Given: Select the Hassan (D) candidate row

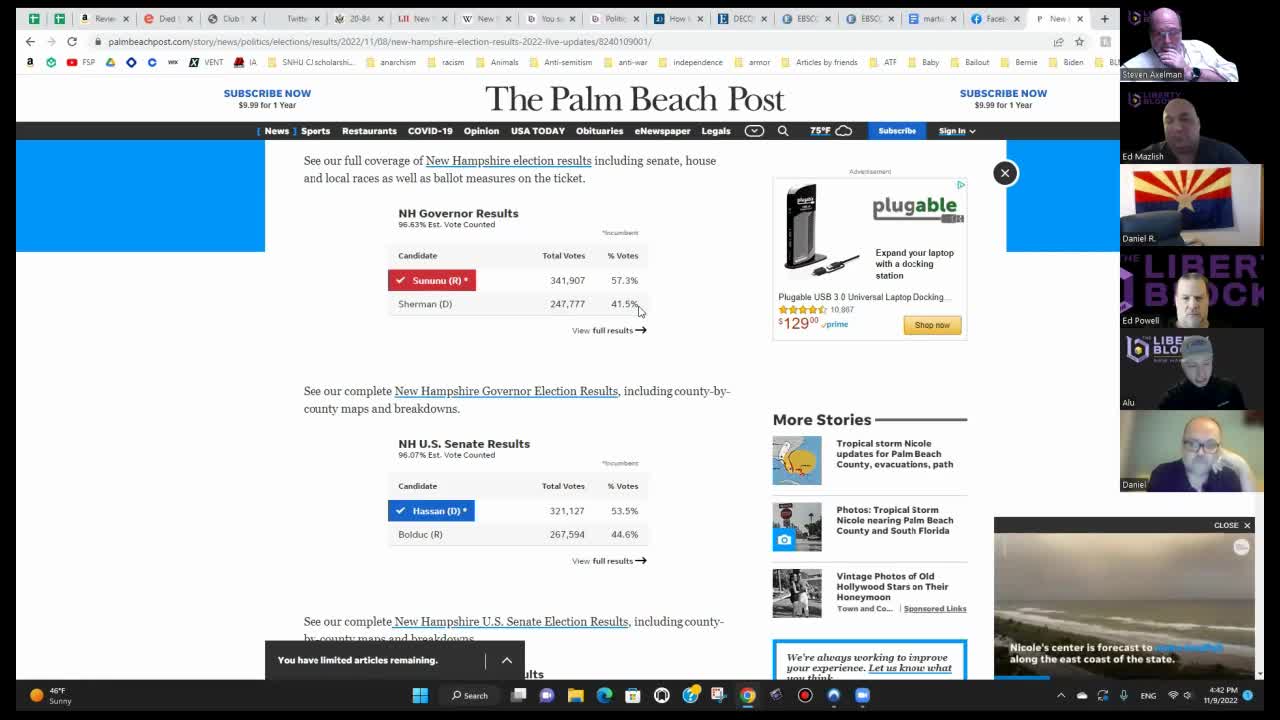Looking at the screenshot, I should coord(518,511).
